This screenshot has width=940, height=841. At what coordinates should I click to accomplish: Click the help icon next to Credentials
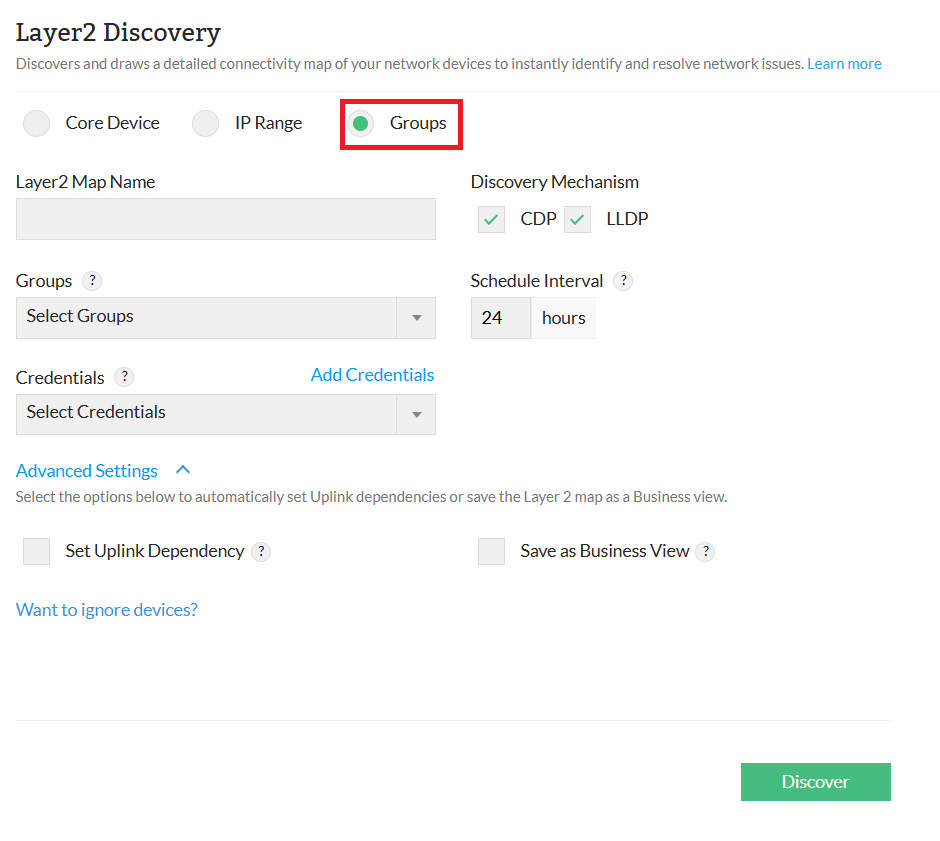124,377
